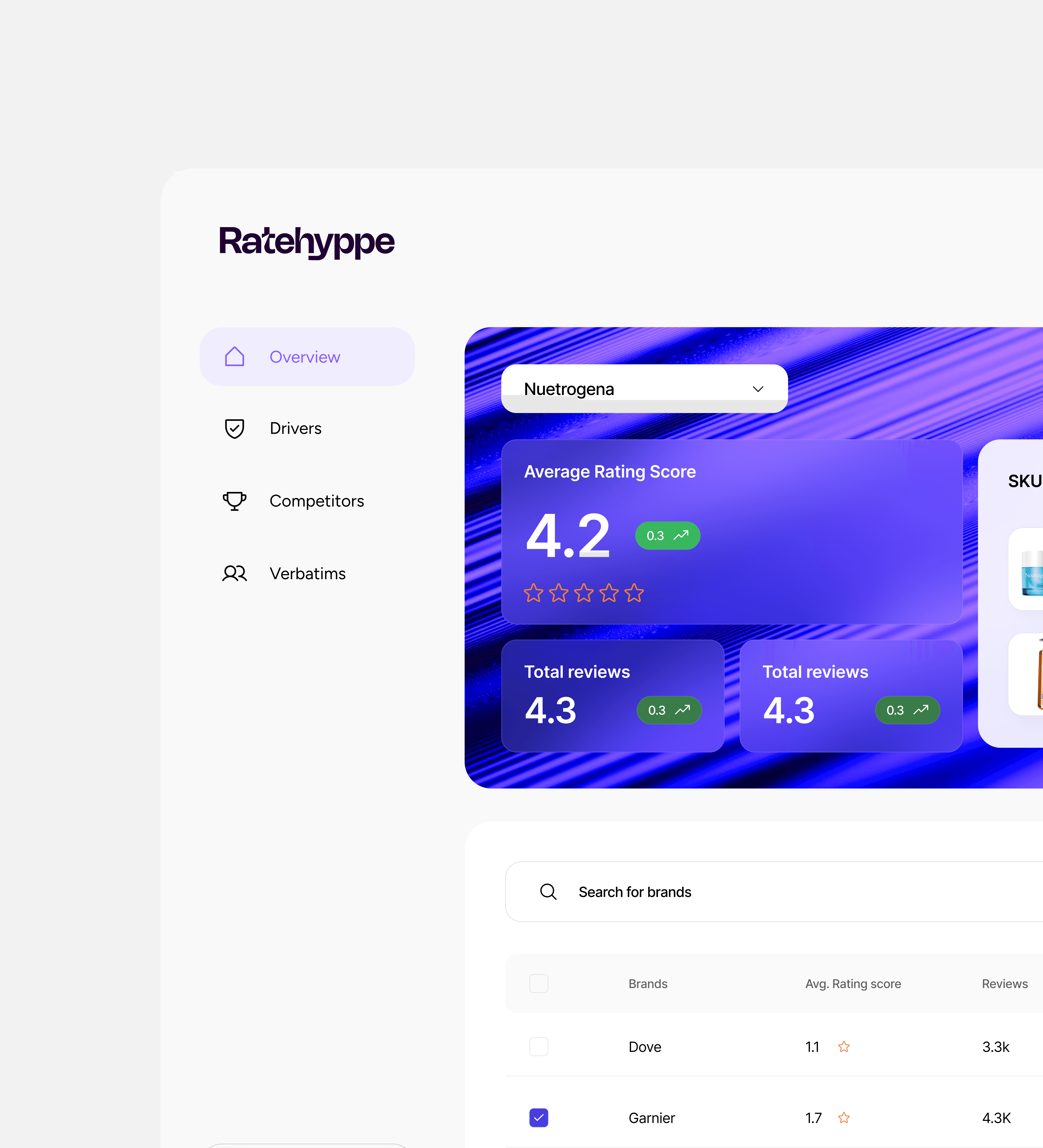Click the Brands column header
Image resolution: width=1043 pixels, height=1148 pixels.
[648, 984]
